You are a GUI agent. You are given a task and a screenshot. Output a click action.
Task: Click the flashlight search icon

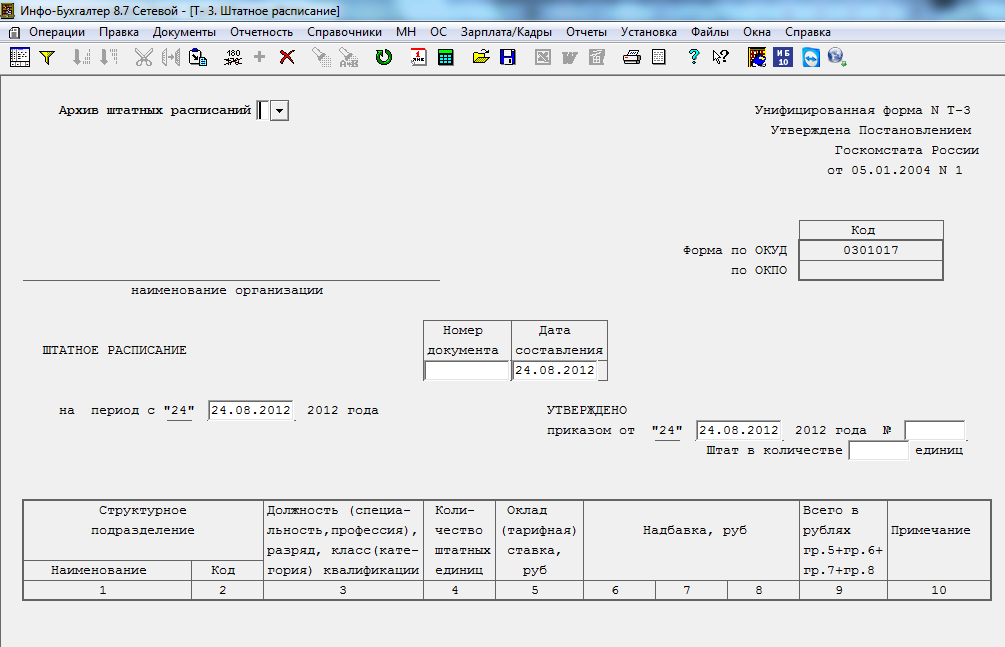click(321, 58)
